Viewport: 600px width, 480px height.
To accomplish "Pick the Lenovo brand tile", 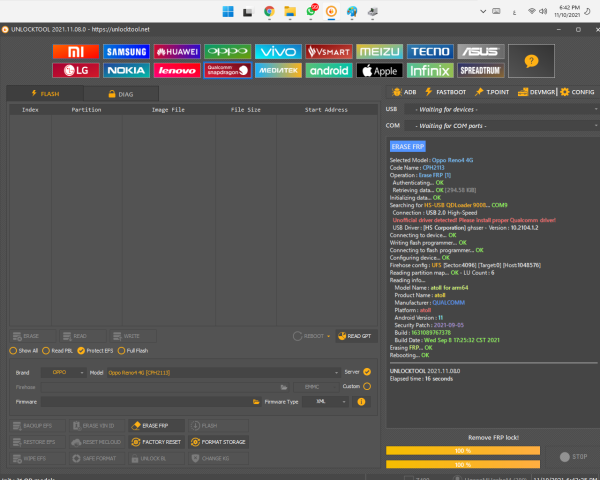I will point(177,70).
